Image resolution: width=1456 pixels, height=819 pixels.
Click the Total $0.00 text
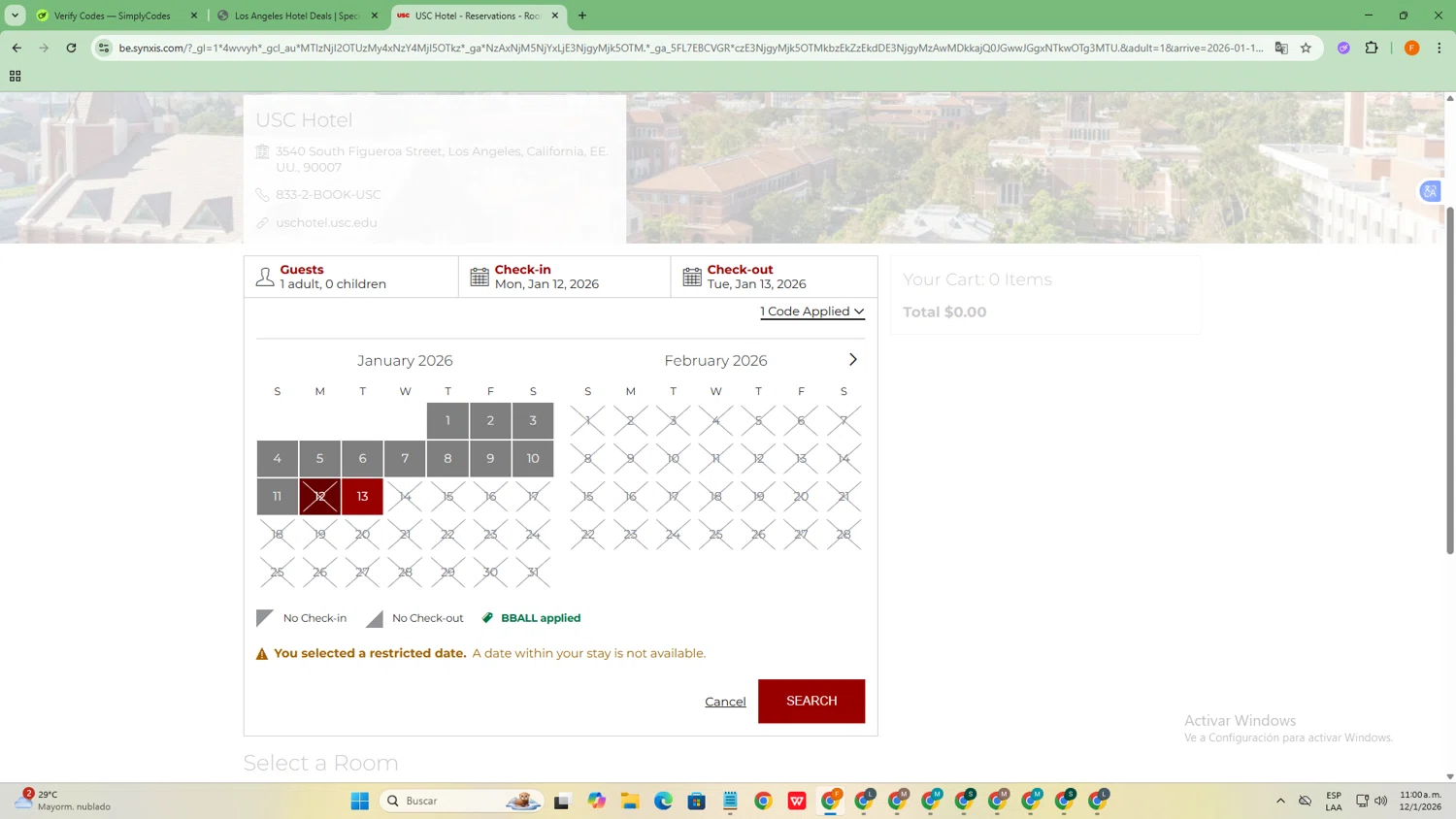944,312
